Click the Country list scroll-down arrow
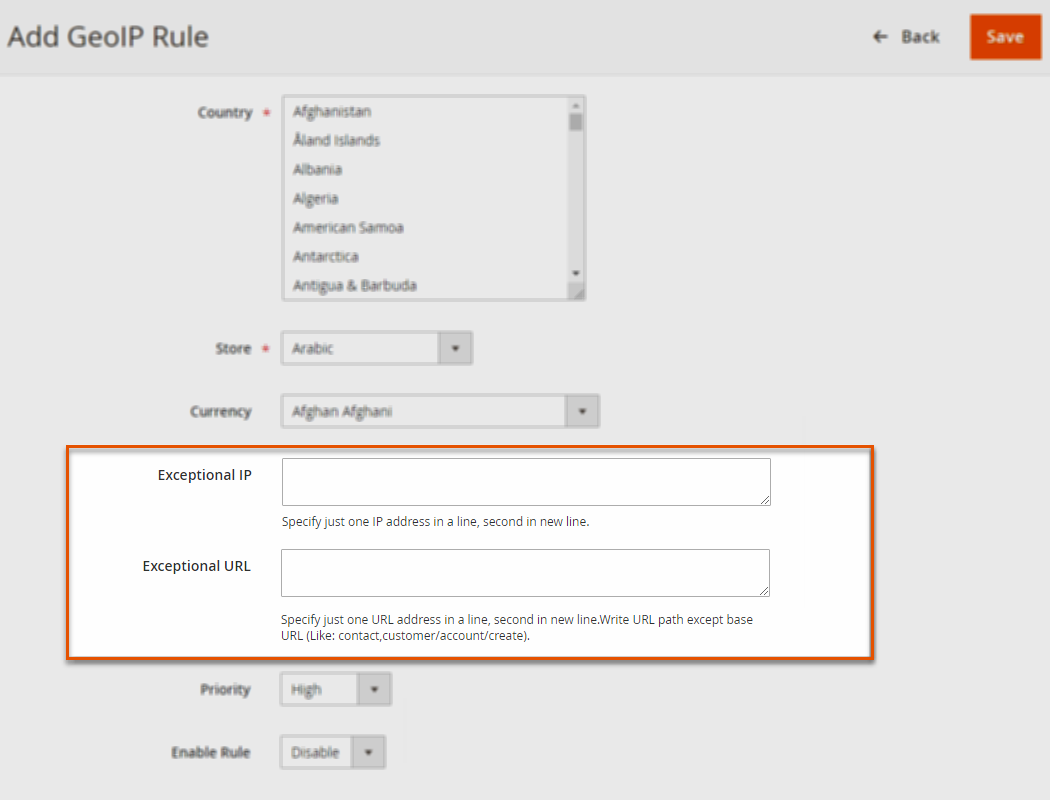The width and height of the screenshot is (1050, 800). coord(576,273)
